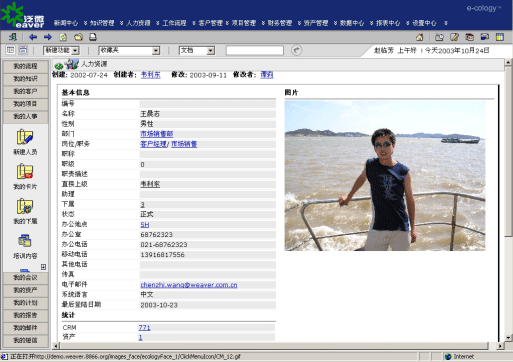
Task: Click the 市场销售部 department link
Action: tap(157, 134)
